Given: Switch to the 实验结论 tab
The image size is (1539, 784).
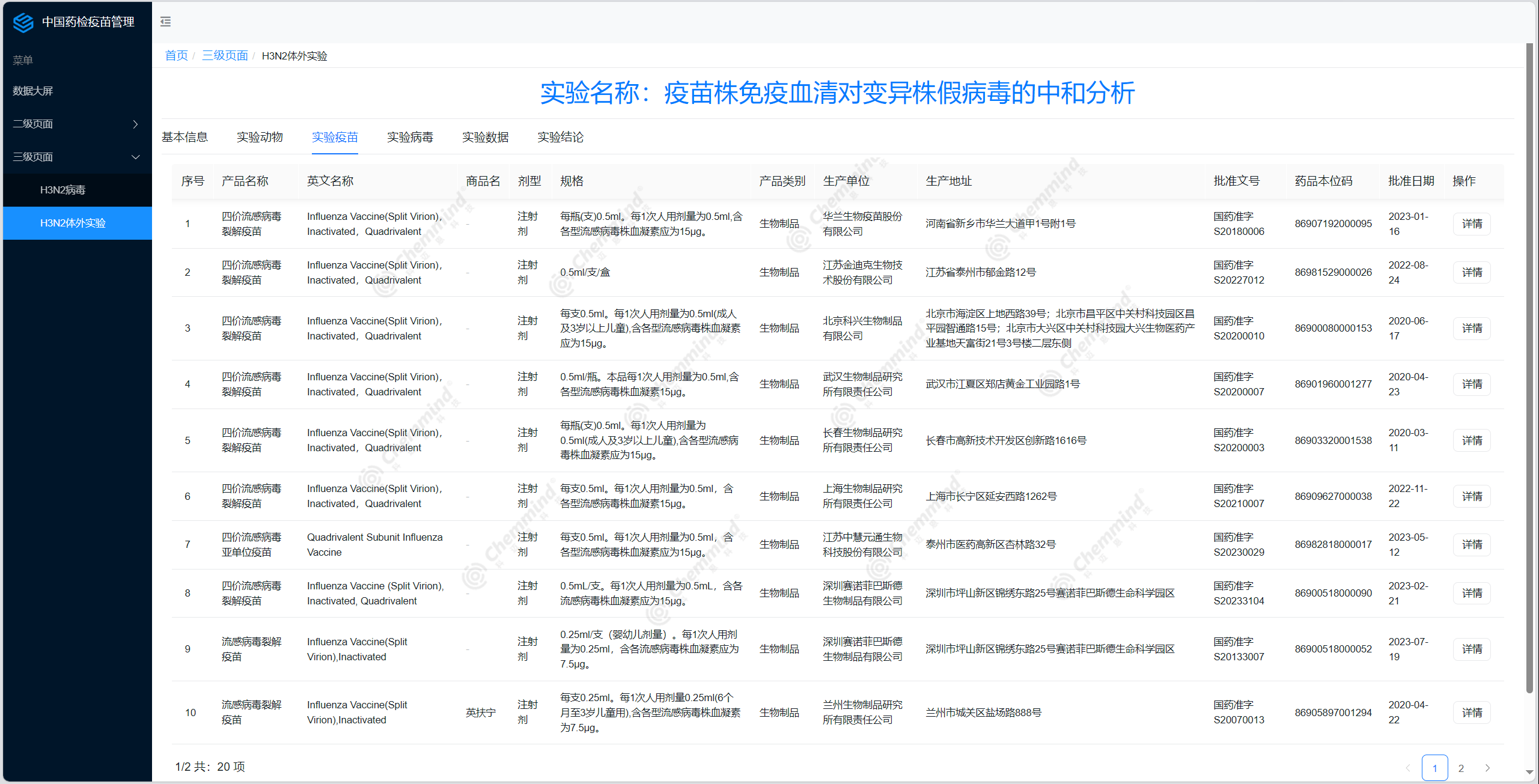Looking at the screenshot, I should click(x=560, y=137).
